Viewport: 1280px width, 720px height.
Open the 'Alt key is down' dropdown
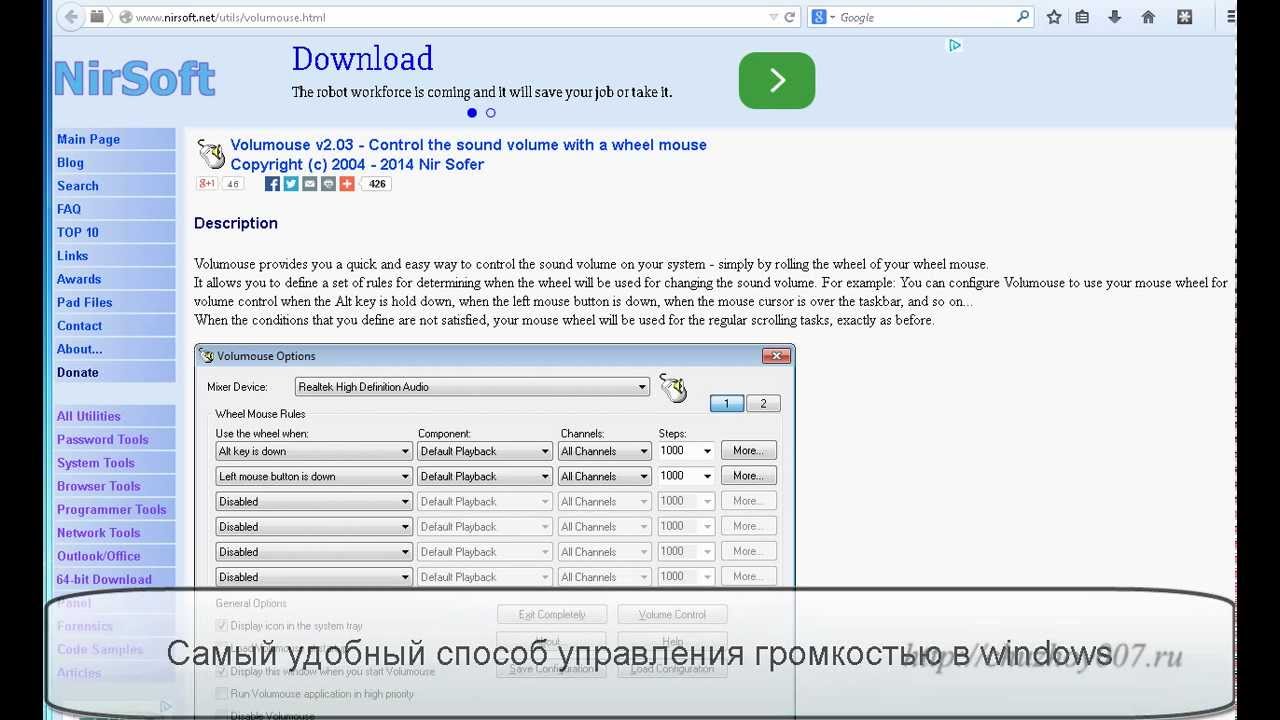tap(314, 451)
